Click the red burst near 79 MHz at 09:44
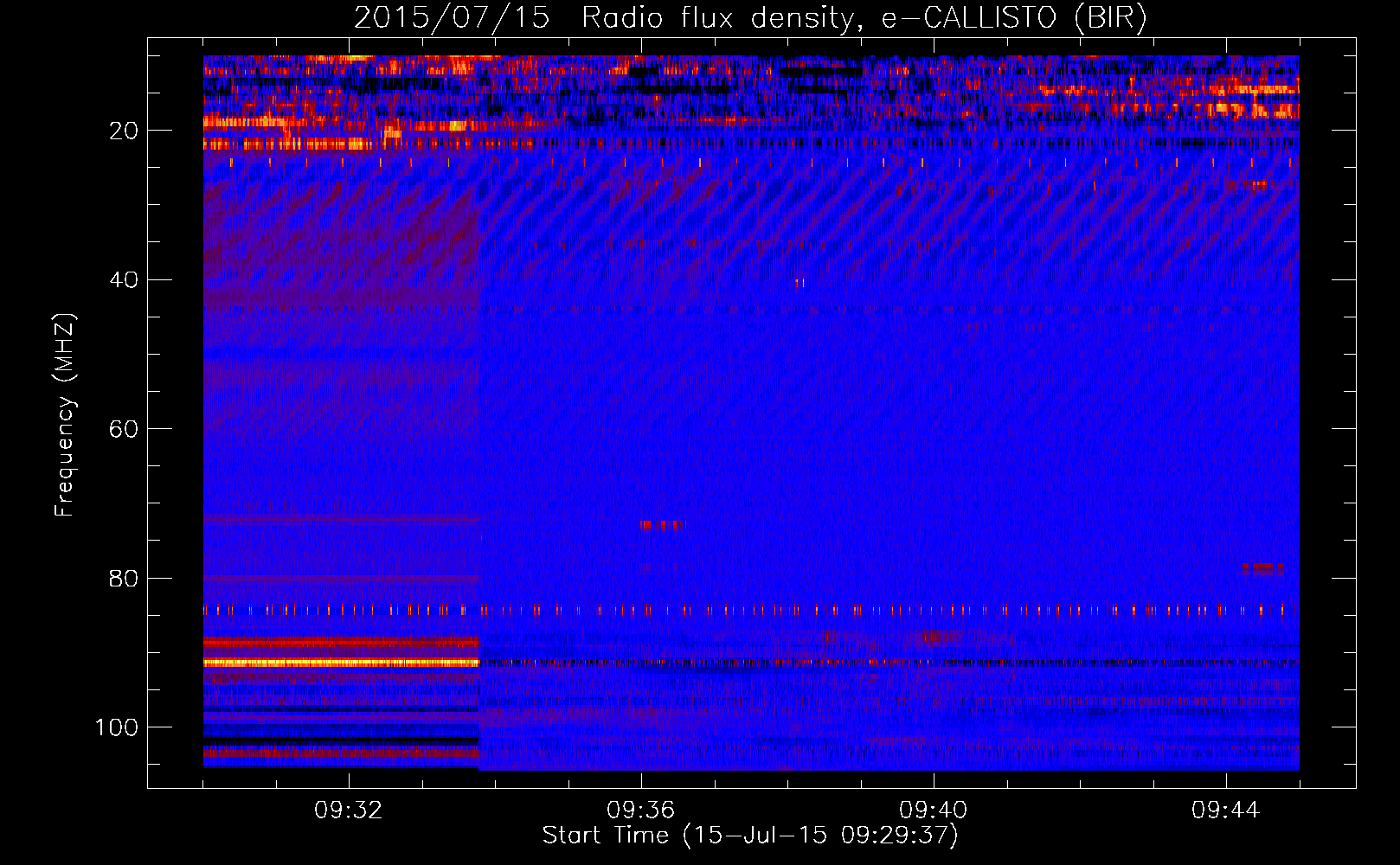 (1262, 568)
